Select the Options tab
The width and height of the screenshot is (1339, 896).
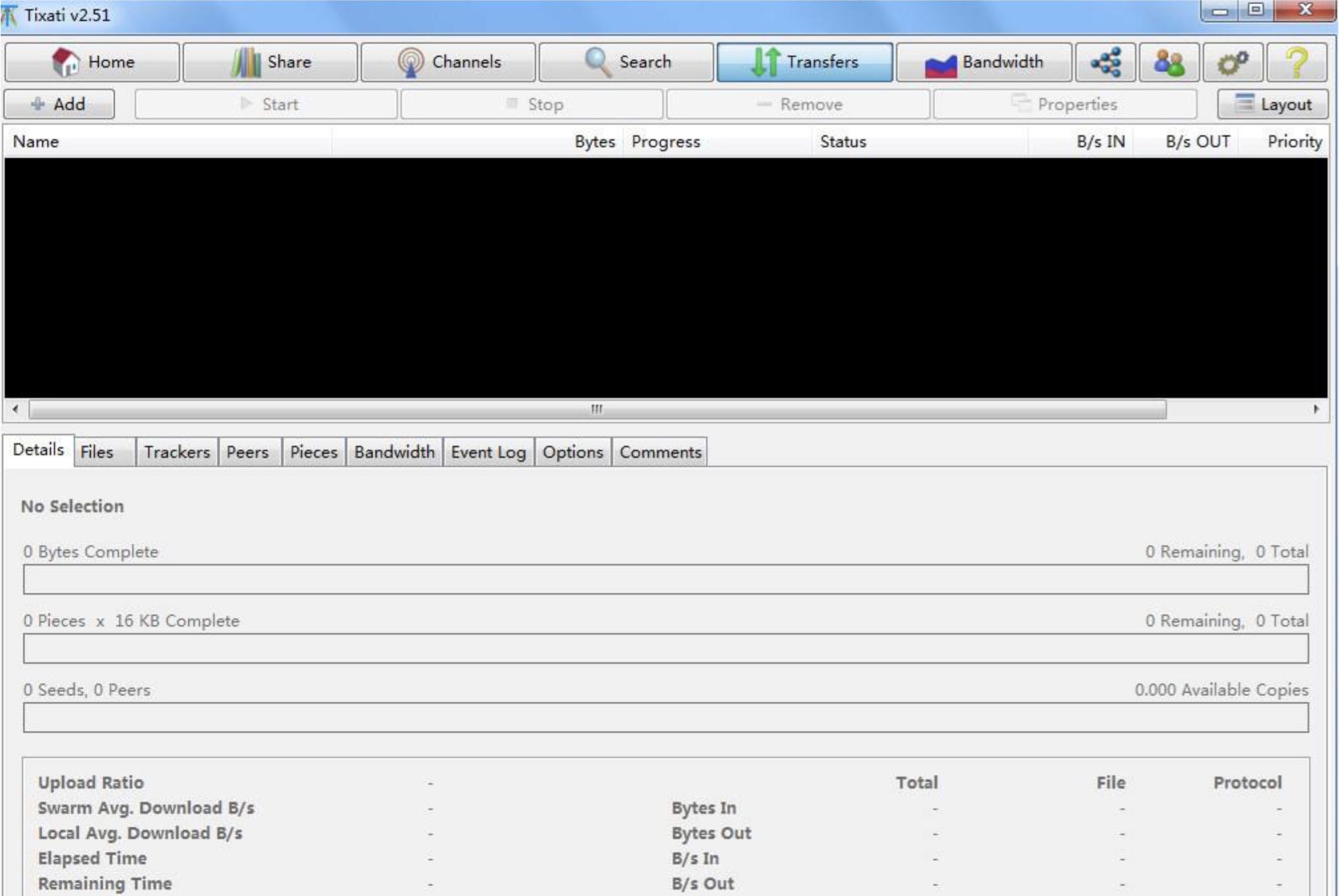(x=572, y=452)
